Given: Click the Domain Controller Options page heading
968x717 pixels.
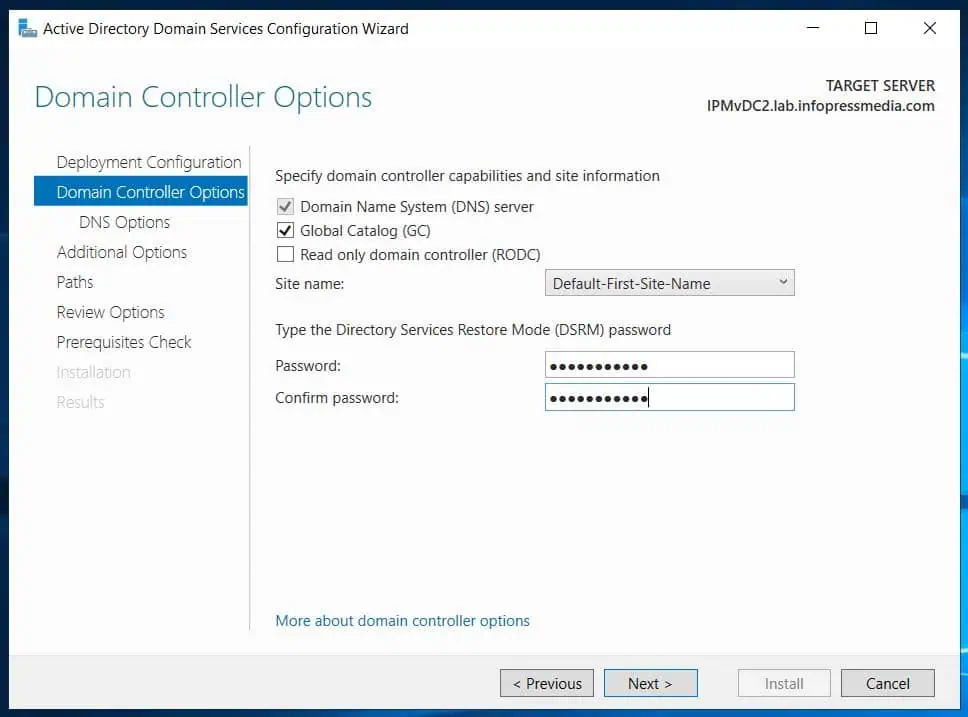Looking at the screenshot, I should point(203,97).
